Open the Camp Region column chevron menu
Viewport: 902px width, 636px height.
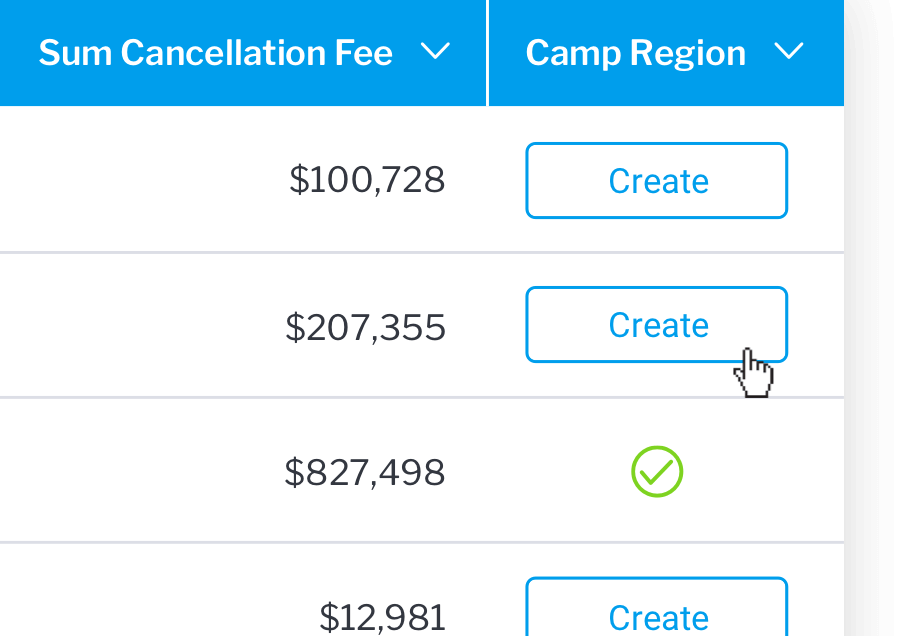[789, 51]
